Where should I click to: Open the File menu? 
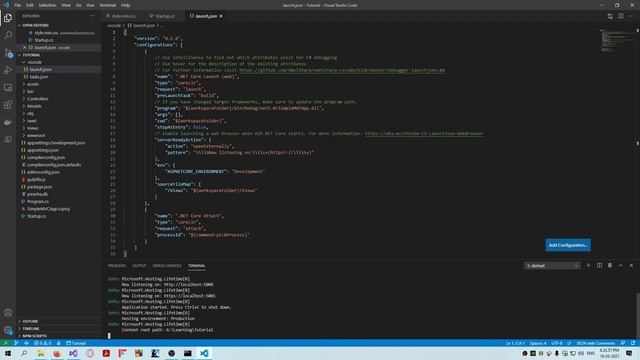(17, 5)
